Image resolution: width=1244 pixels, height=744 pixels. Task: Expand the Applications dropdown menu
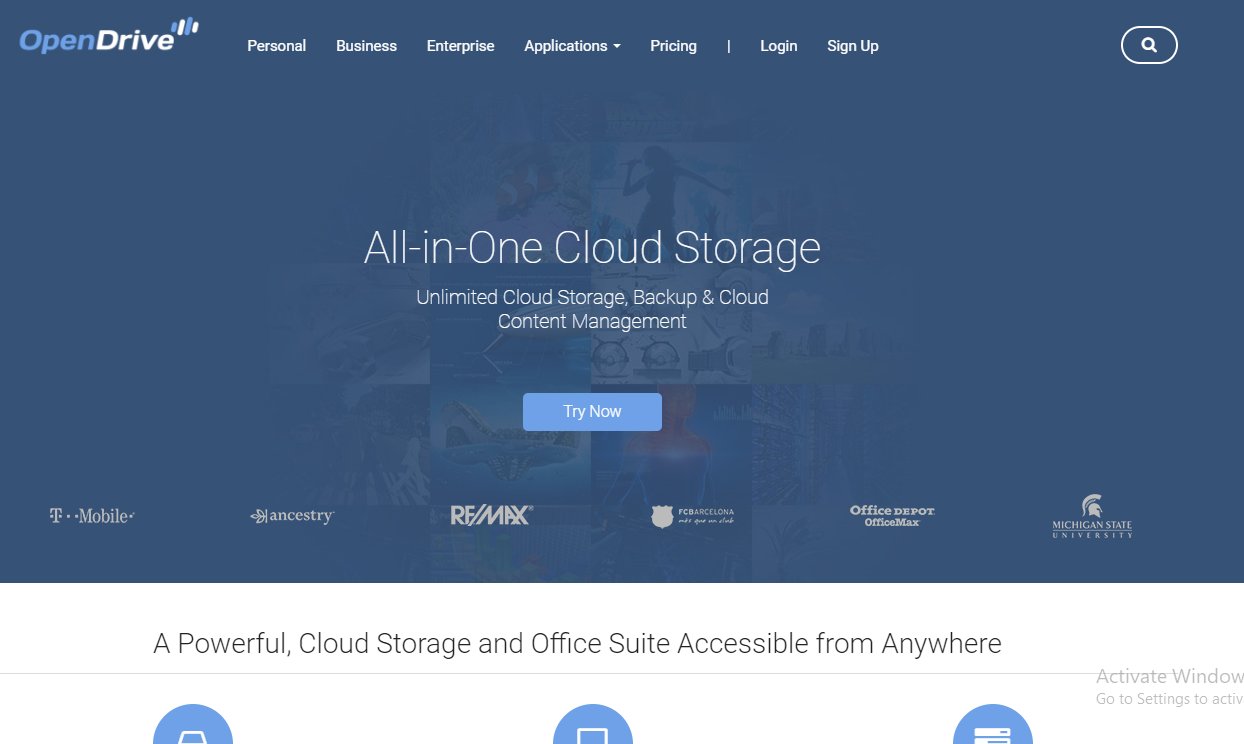pyautogui.click(x=572, y=46)
